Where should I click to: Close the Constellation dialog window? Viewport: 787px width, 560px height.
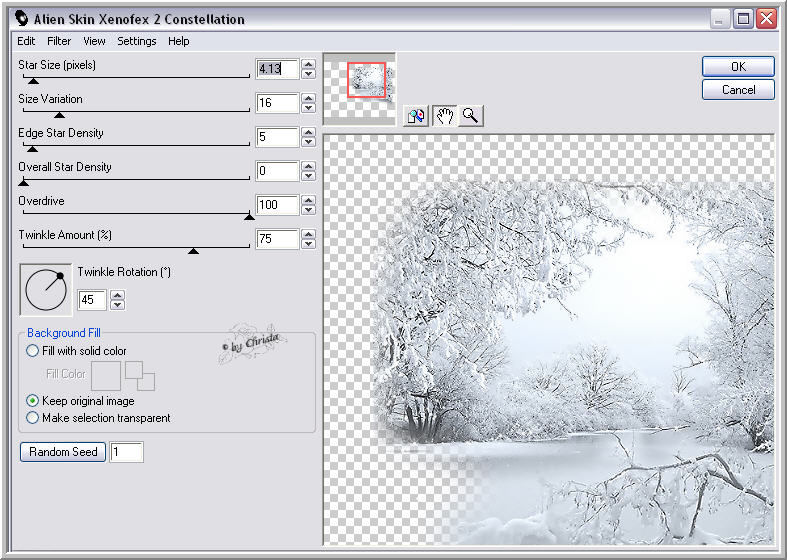pos(766,19)
